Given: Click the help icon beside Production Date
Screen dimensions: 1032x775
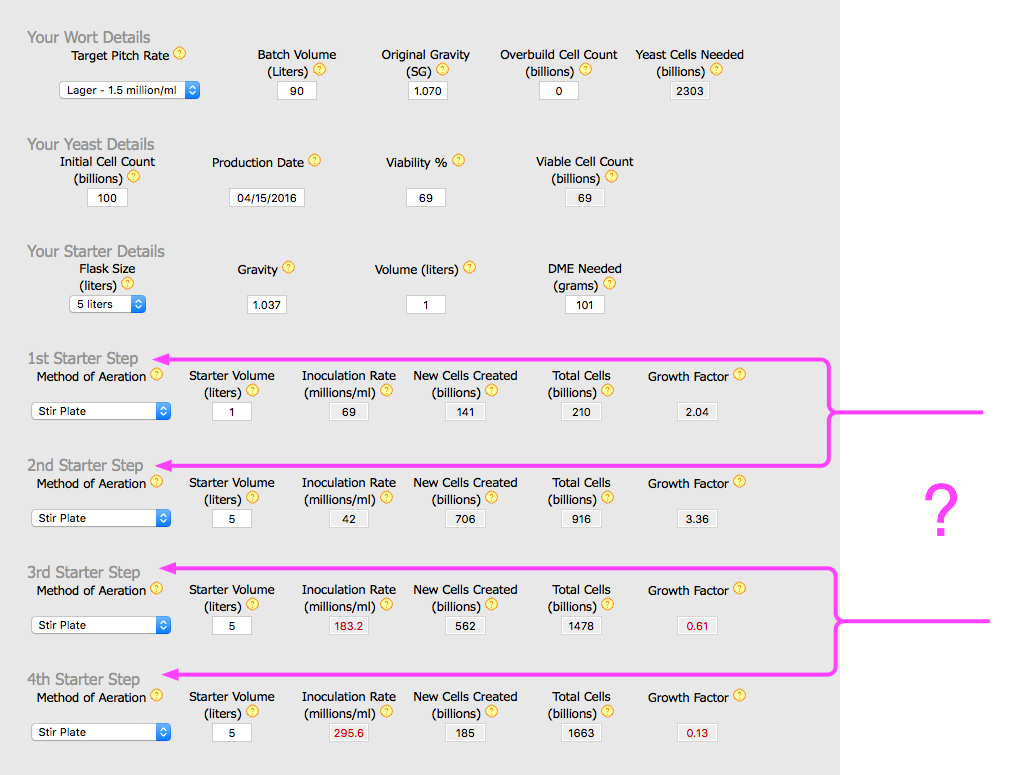Looking at the screenshot, I should click(315, 161).
